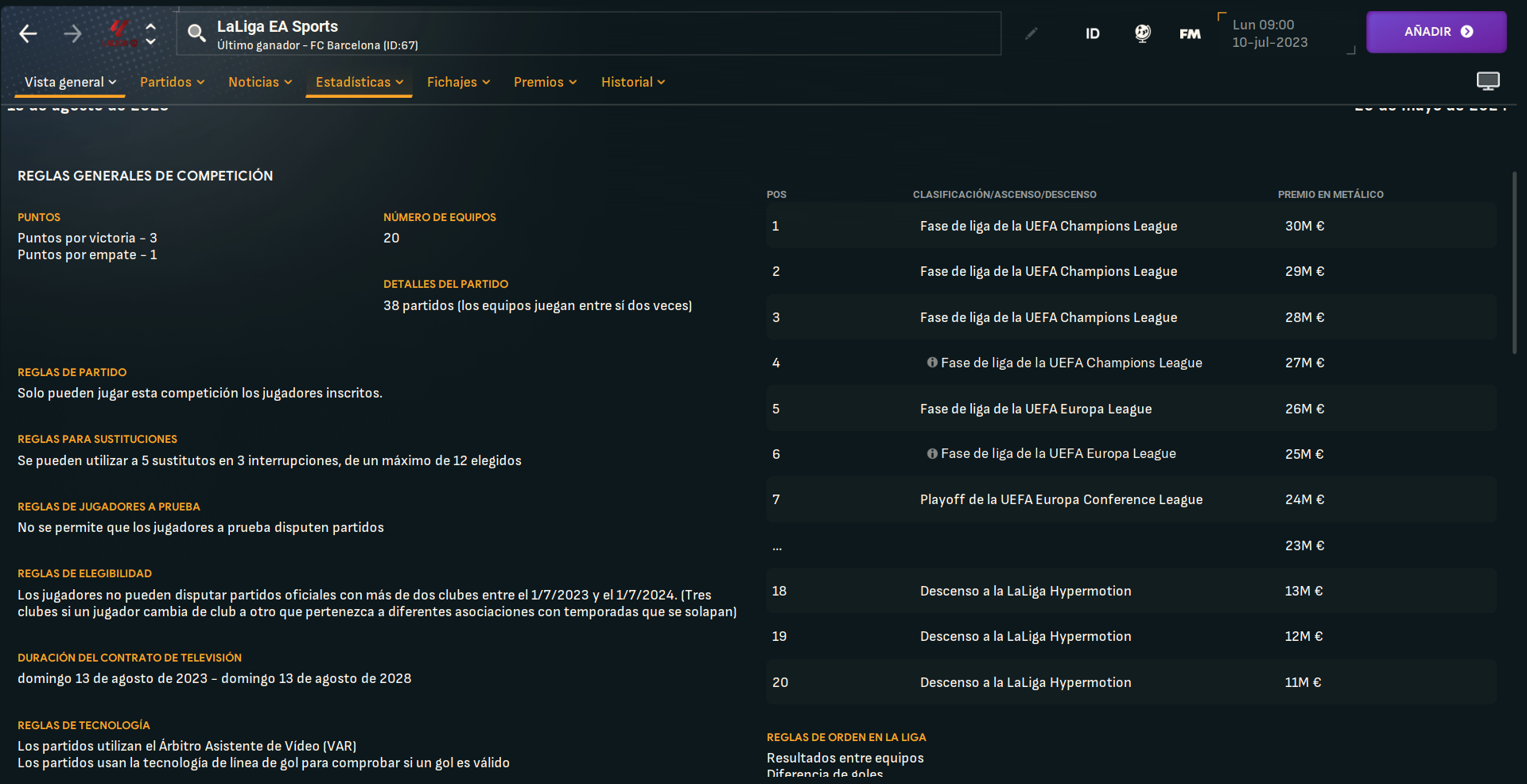
Task: Select position 3 Champions League row
Action: click(x=1131, y=317)
